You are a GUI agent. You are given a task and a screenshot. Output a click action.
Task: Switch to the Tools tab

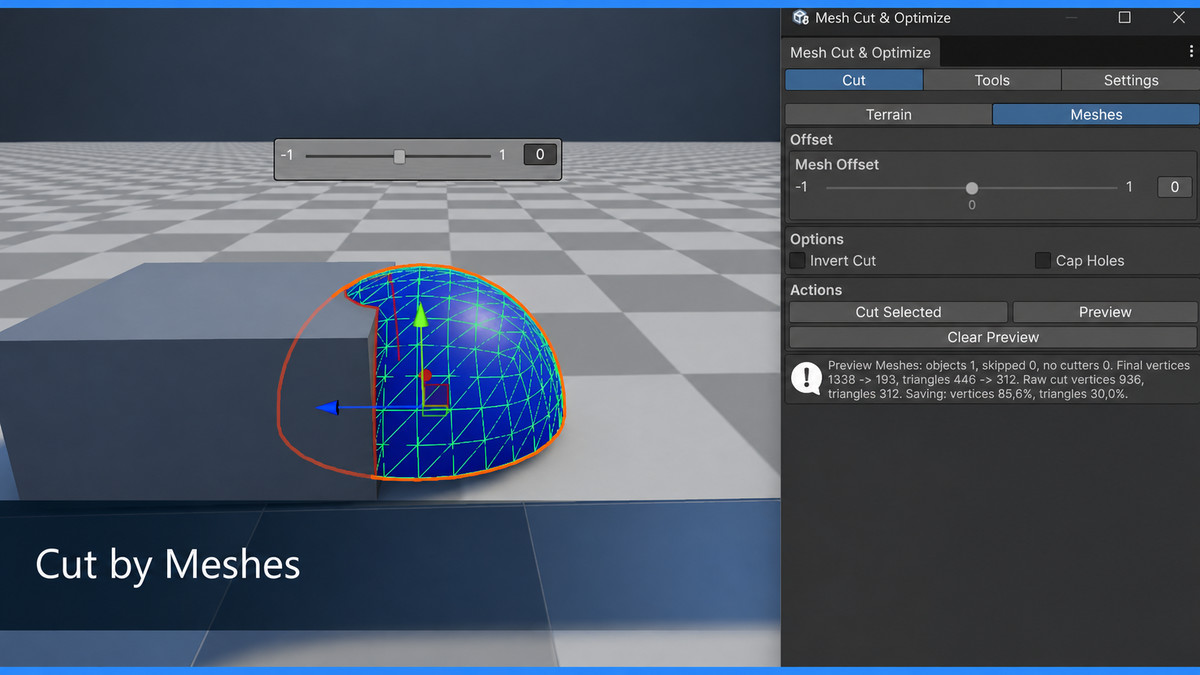point(992,80)
